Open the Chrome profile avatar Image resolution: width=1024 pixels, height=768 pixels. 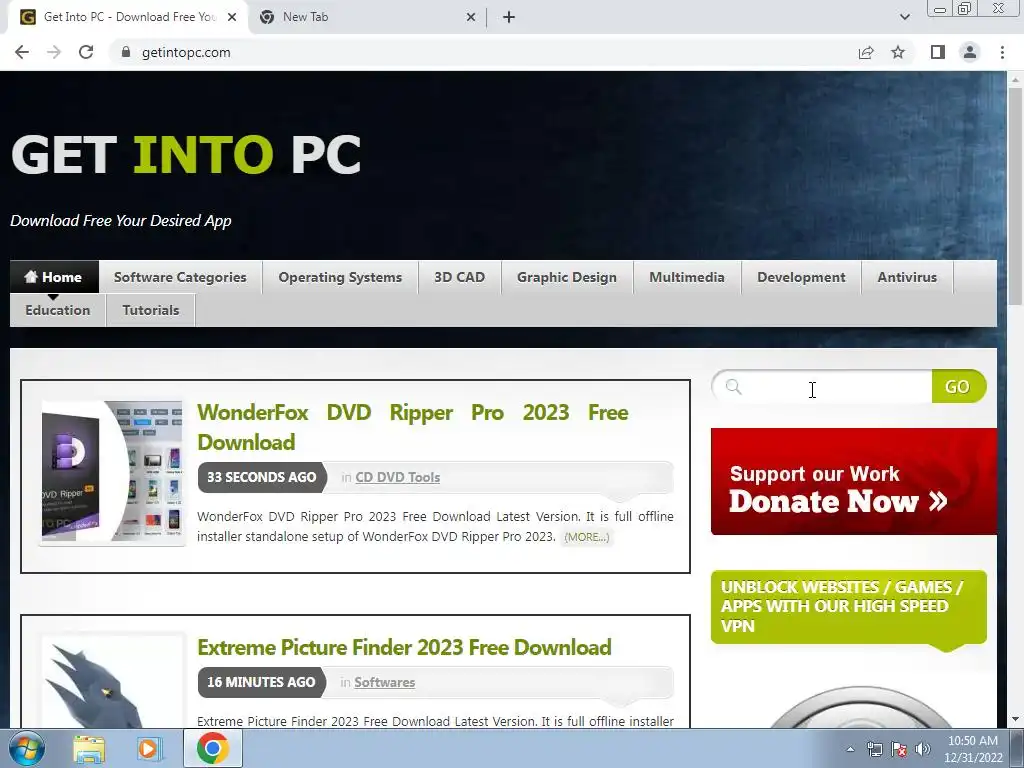[x=970, y=52]
